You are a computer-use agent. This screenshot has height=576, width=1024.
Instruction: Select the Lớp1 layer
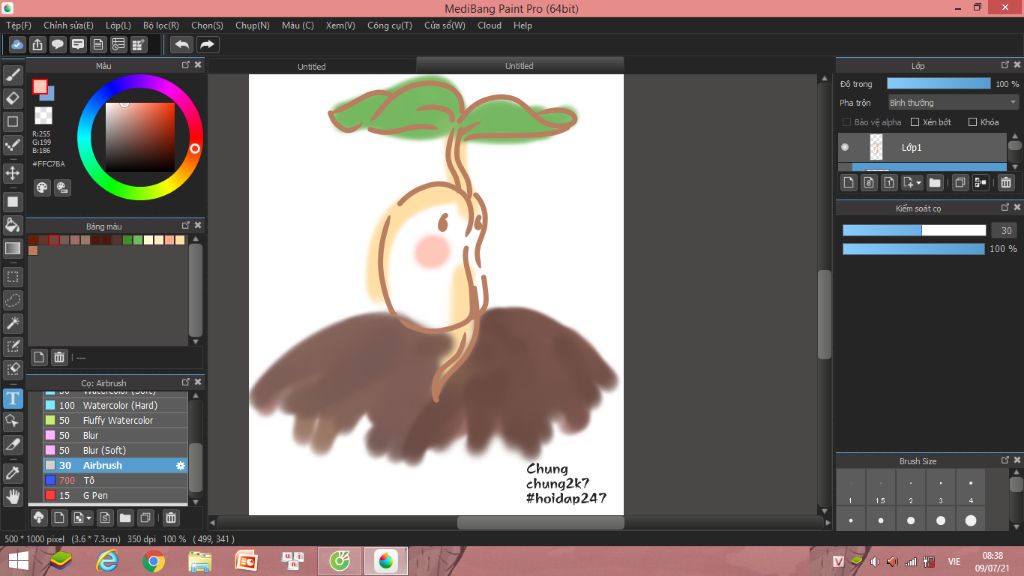point(922,148)
